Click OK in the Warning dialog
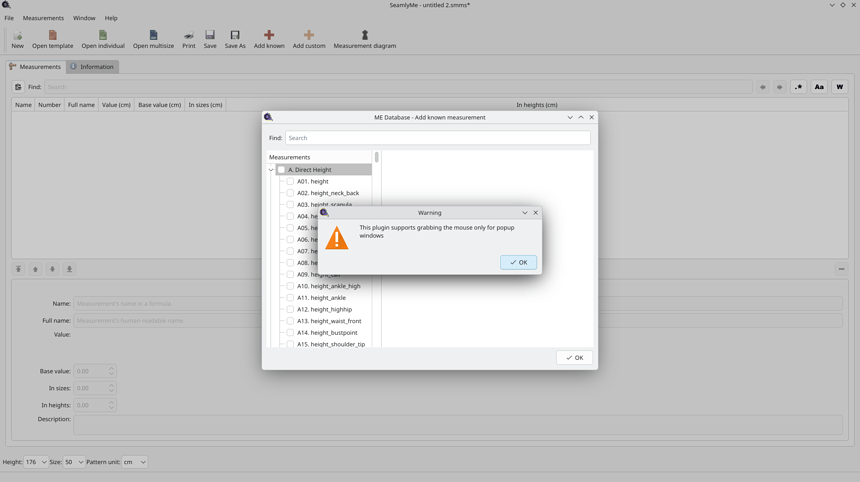Screen dimensions: 860x482 coord(518,262)
